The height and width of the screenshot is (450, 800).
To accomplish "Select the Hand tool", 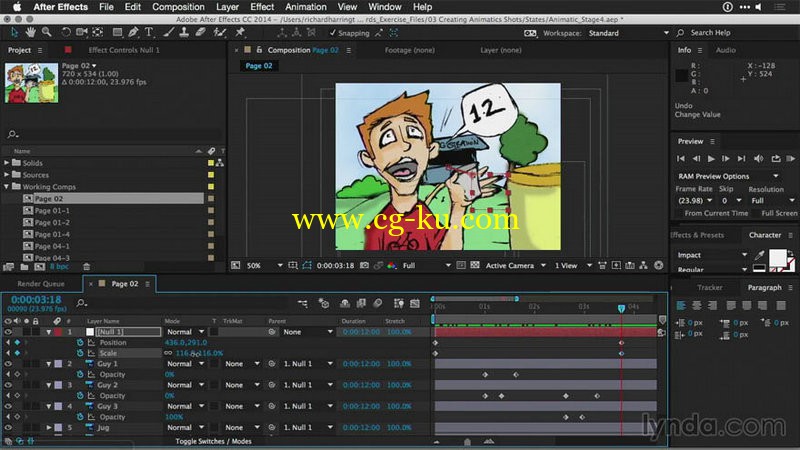I will click(x=31, y=33).
